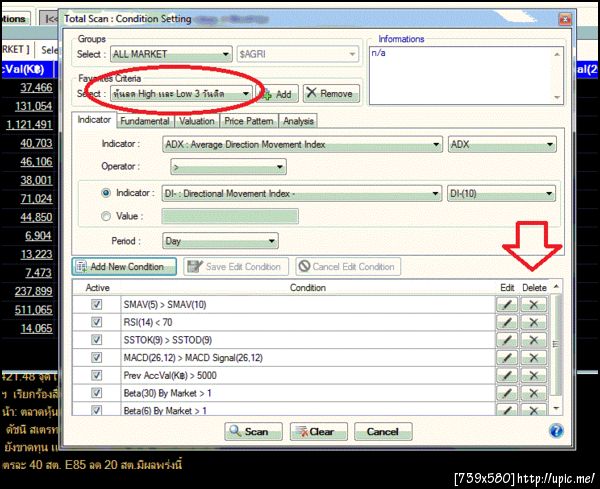Screen dimensions: 600x489
Task: Delete the Prev AccVal > 5000 condition
Action: click(533, 375)
